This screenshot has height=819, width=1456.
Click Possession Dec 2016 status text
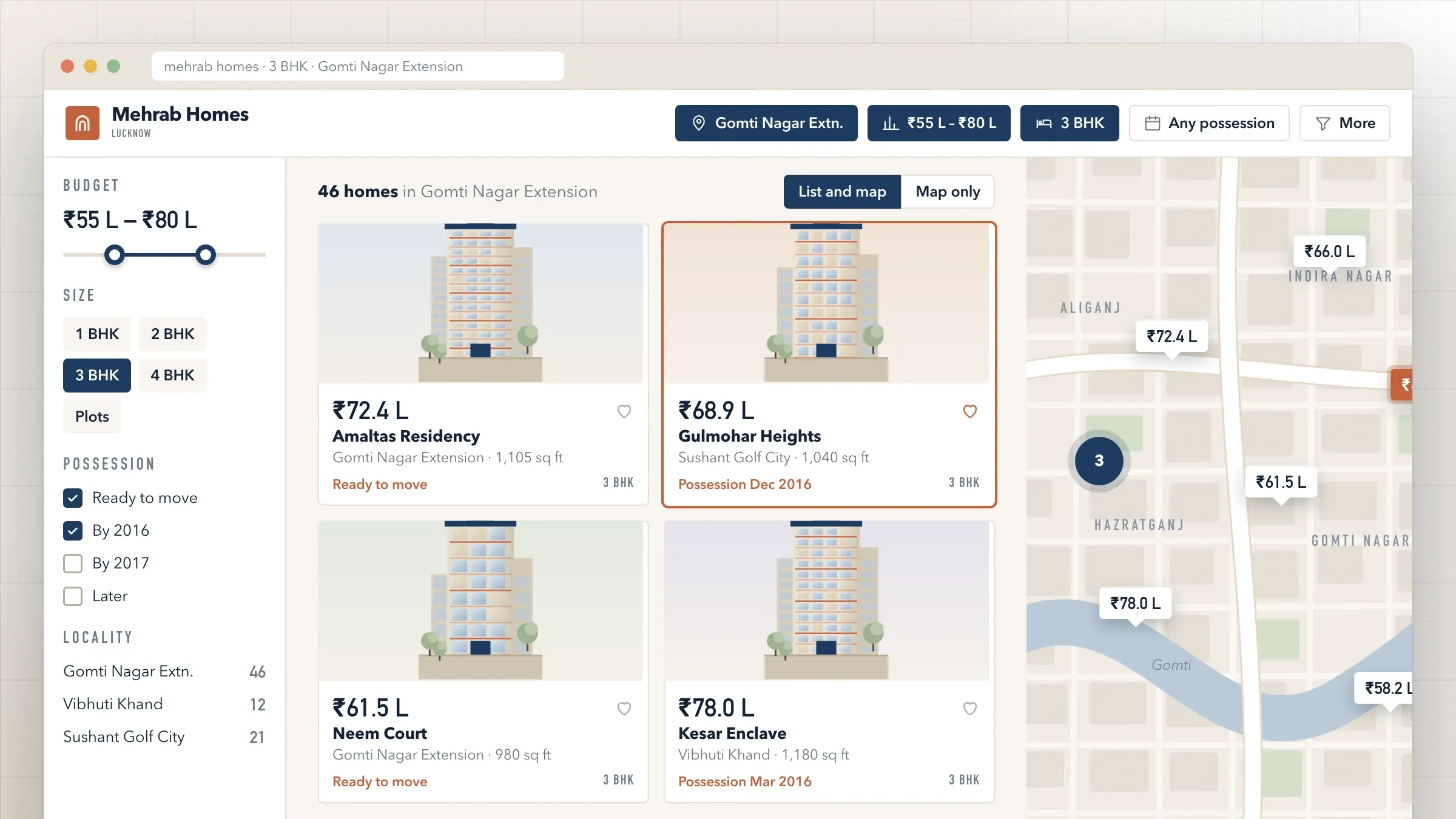[744, 484]
